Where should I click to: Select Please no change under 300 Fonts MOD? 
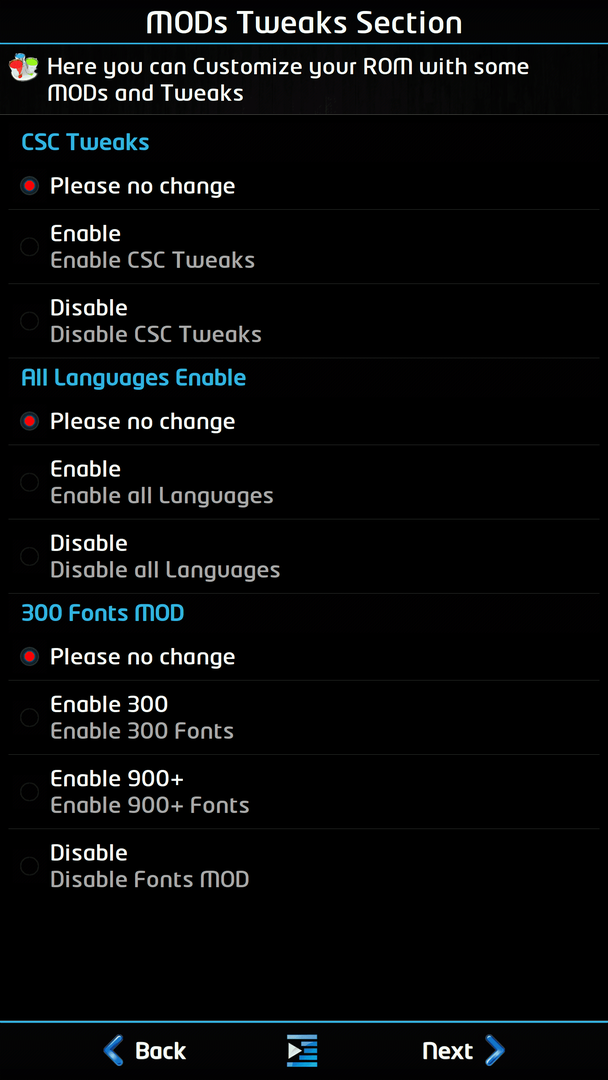304,657
